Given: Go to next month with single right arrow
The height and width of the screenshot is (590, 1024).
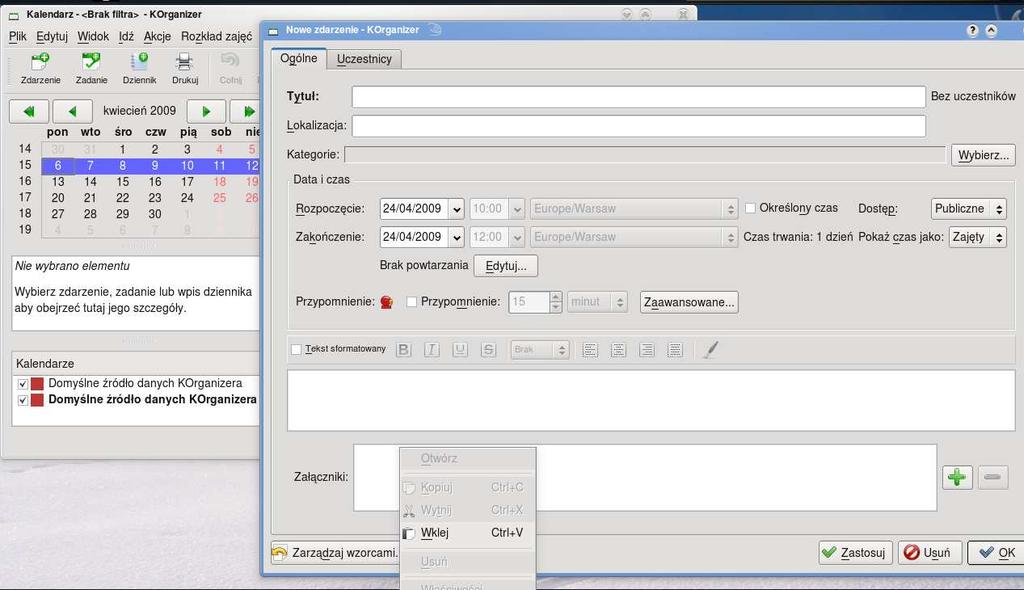Looking at the screenshot, I should [206, 111].
